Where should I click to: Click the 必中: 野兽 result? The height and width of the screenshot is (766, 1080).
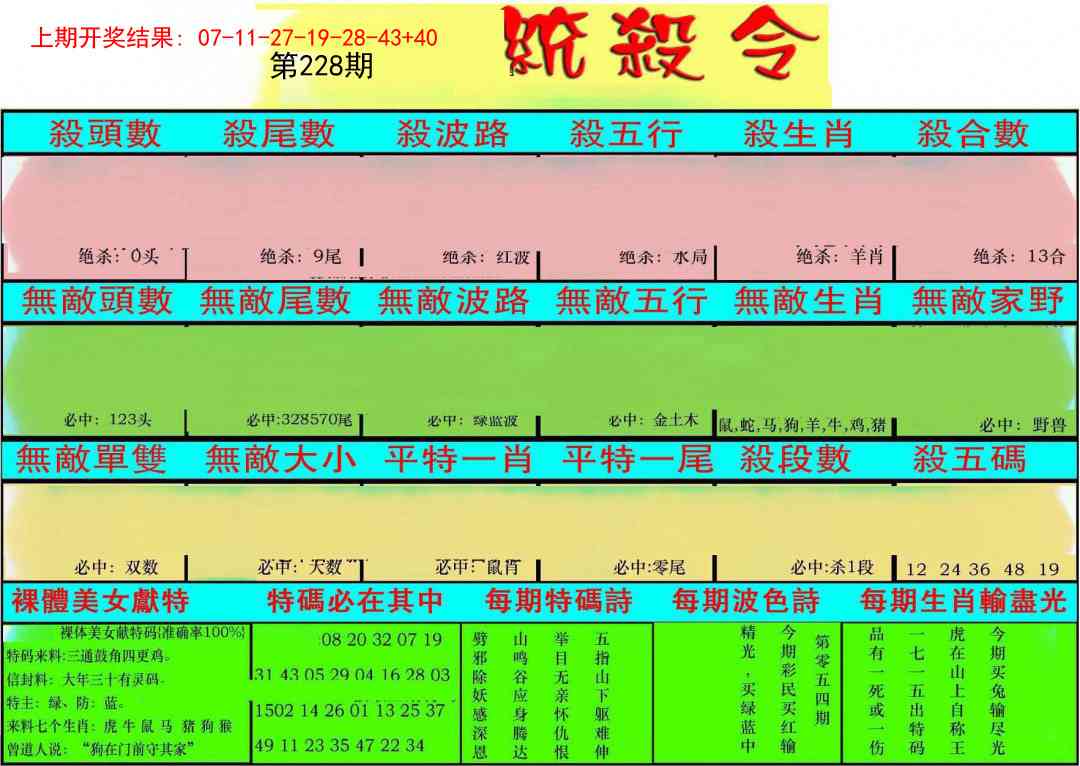[1022, 424]
